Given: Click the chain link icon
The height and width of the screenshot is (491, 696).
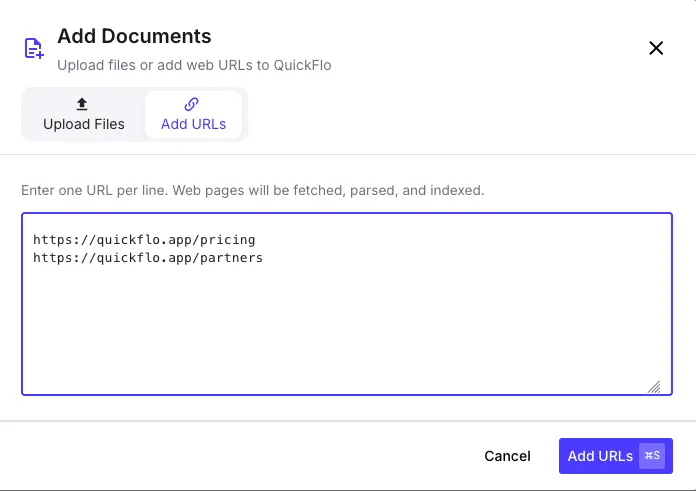Looking at the screenshot, I should (191, 104).
